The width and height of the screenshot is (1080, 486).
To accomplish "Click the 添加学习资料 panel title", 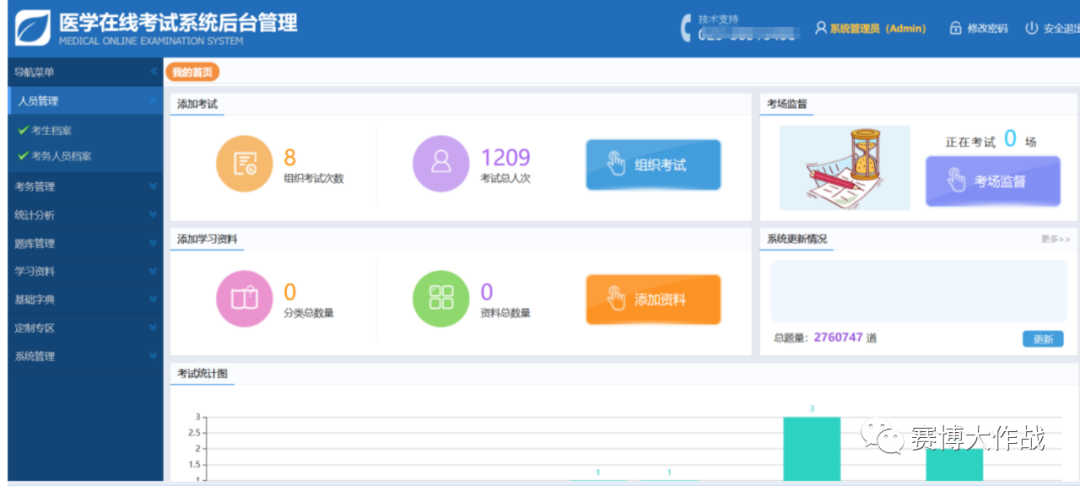I will [207, 239].
